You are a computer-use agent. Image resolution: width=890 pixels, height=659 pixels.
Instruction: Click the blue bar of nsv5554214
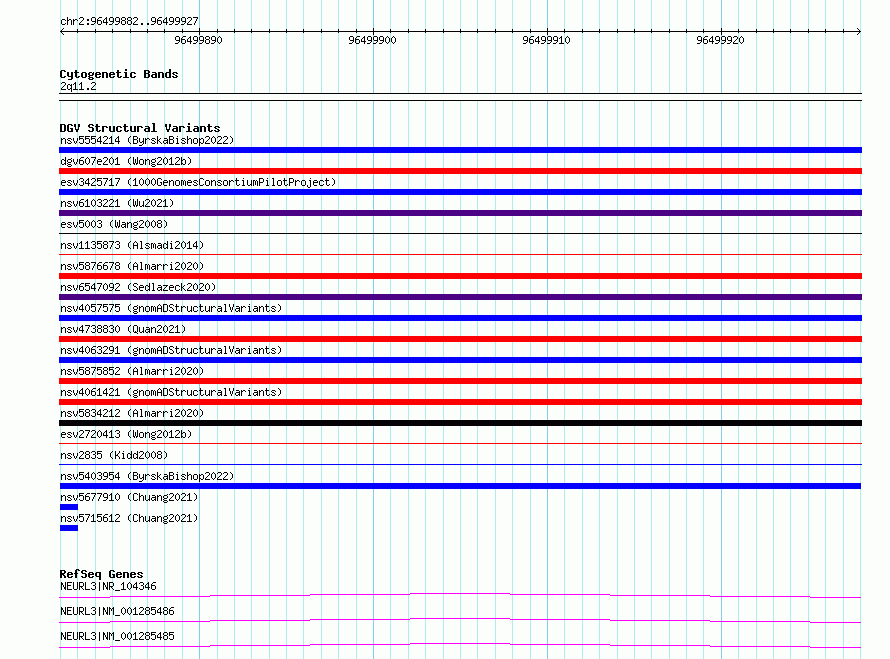(x=460, y=150)
